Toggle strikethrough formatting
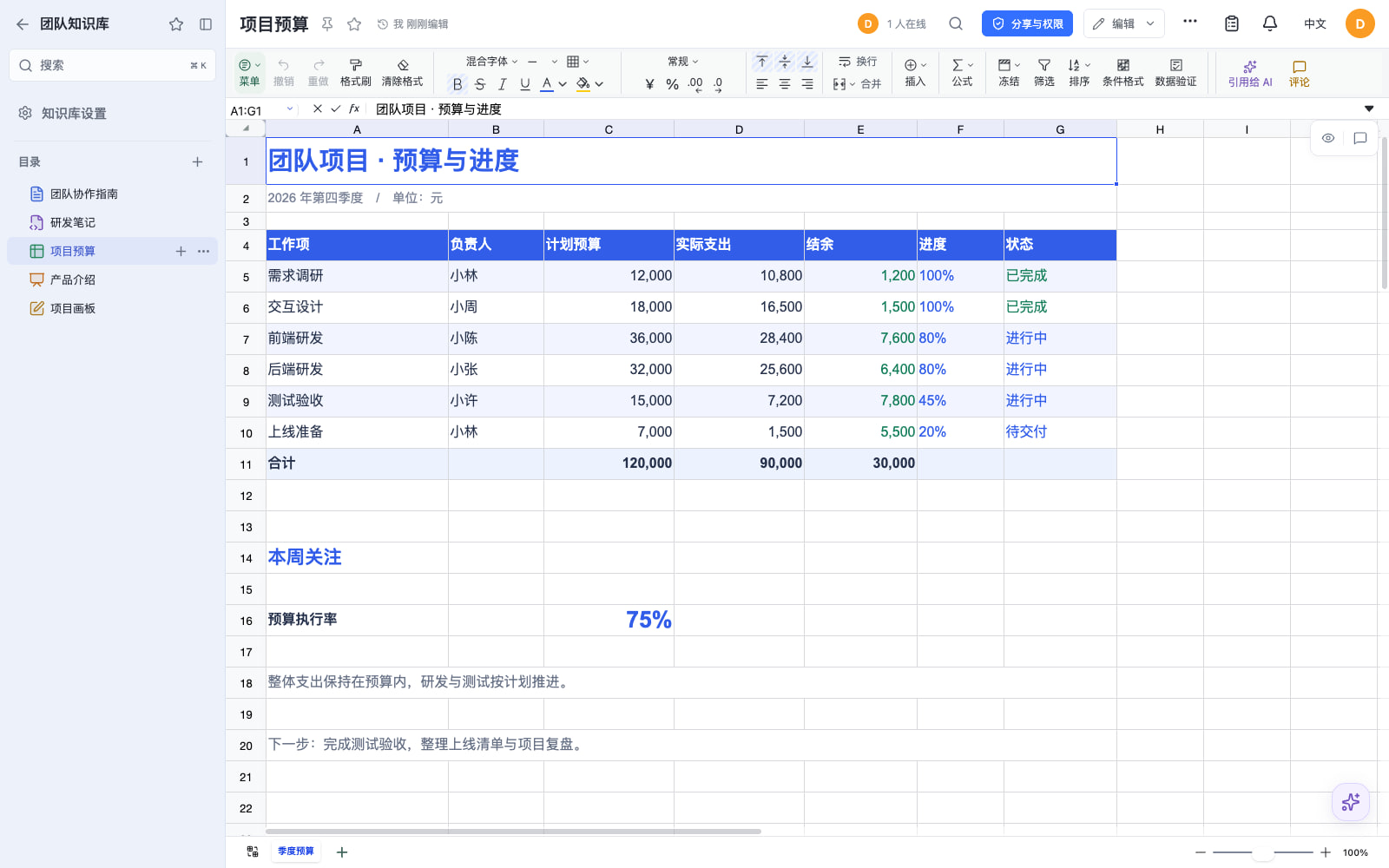Image resolution: width=1389 pixels, height=868 pixels. coord(480,84)
